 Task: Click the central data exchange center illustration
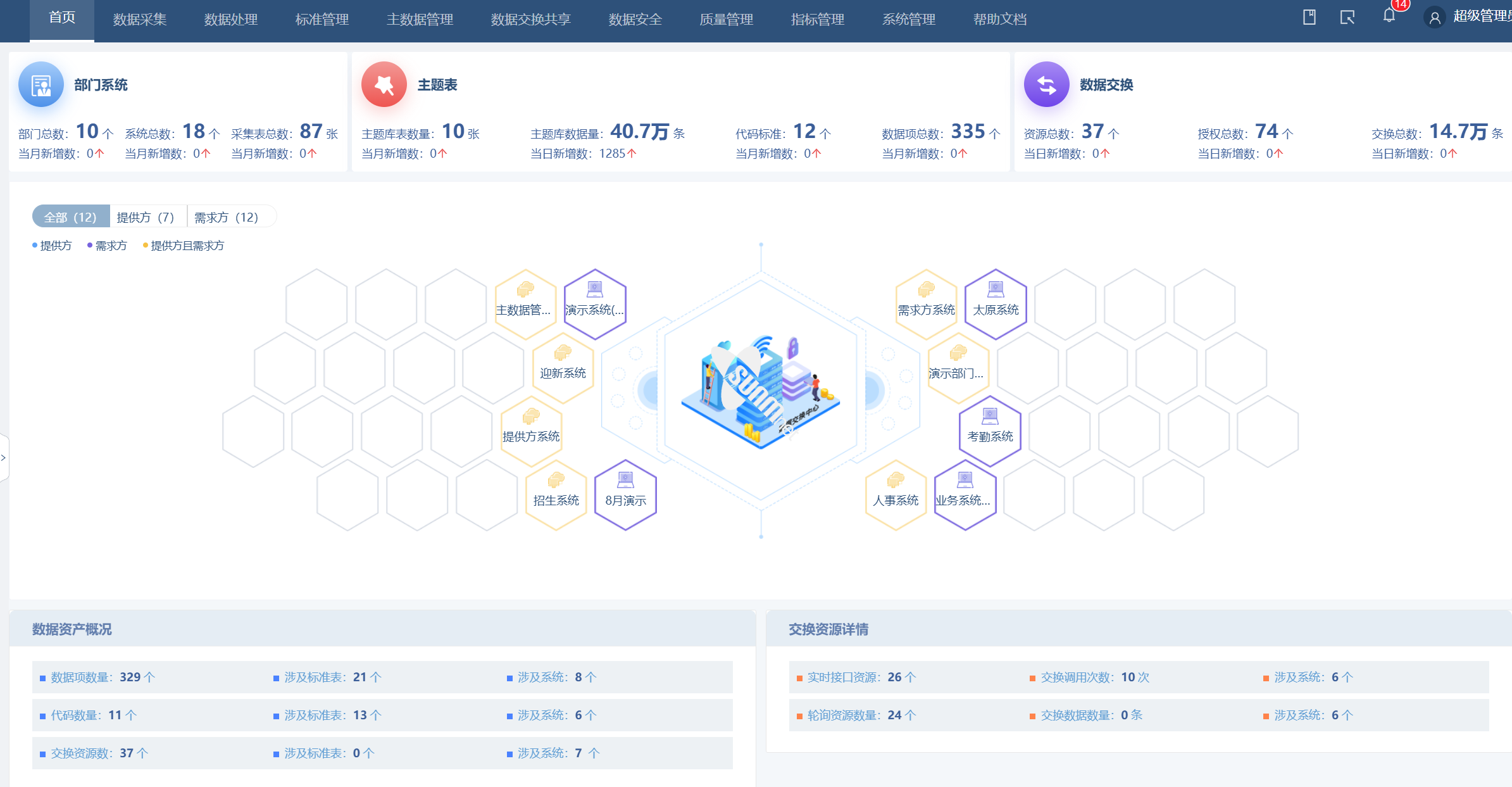pos(760,391)
